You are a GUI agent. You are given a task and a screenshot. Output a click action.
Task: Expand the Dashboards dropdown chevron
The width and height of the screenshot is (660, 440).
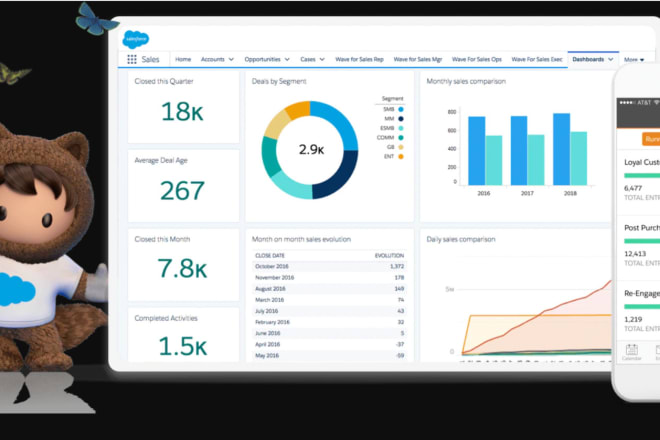611,59
